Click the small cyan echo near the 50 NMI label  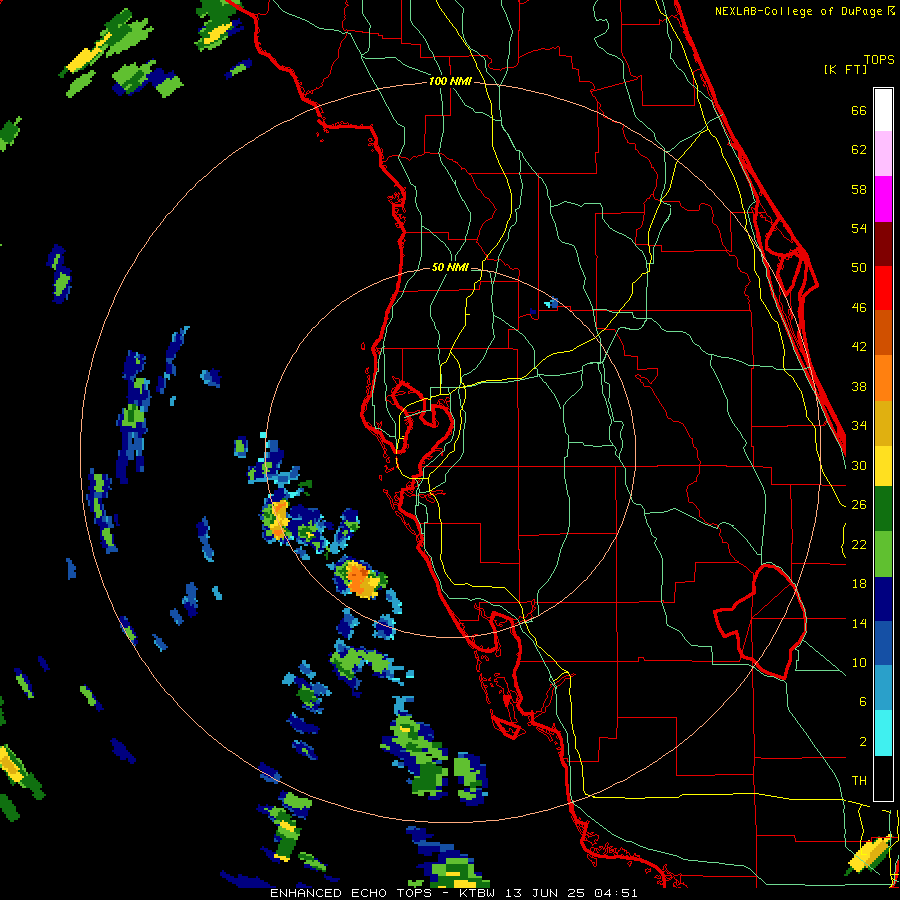point(552,302)
